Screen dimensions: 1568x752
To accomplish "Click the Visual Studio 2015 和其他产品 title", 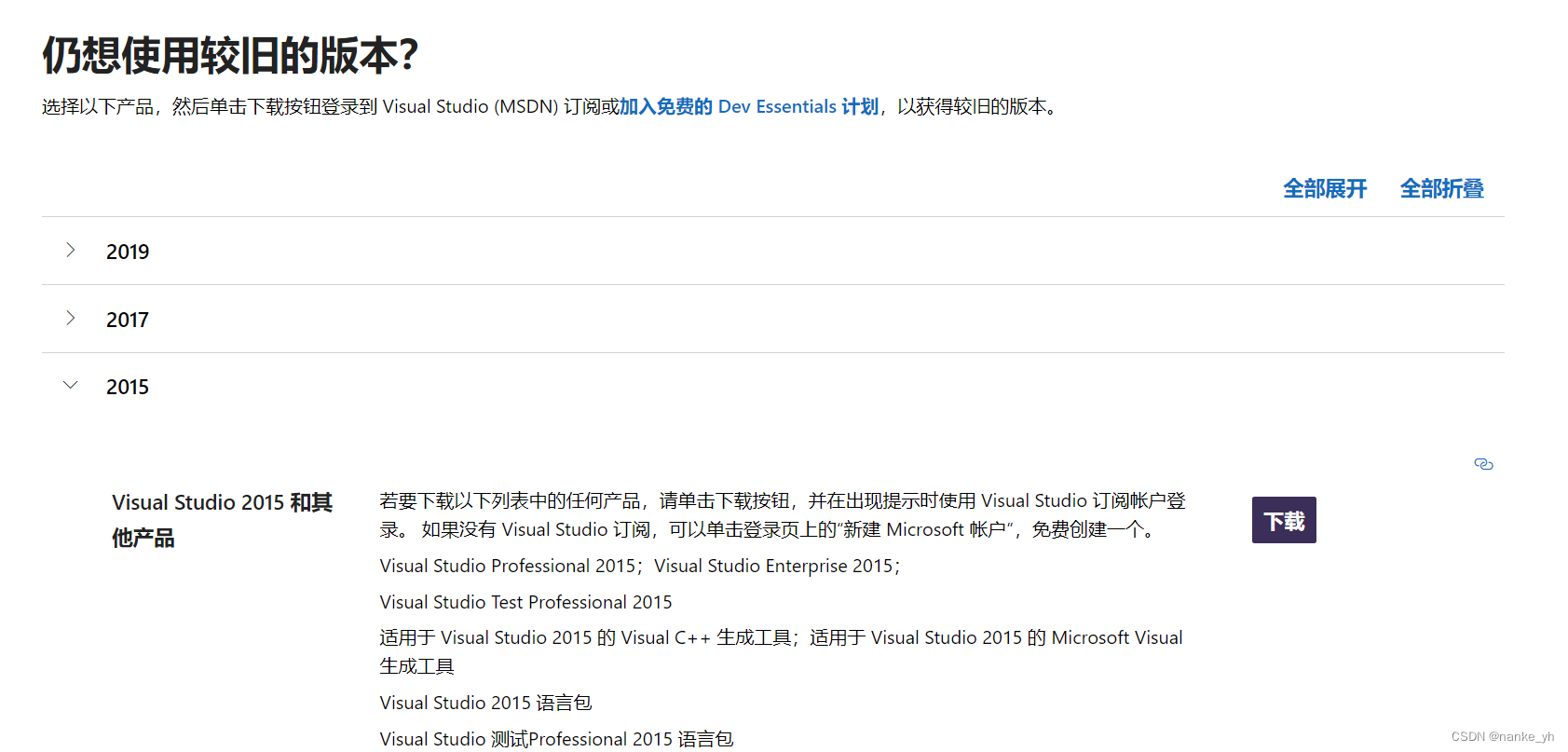I will pos(222,520).
